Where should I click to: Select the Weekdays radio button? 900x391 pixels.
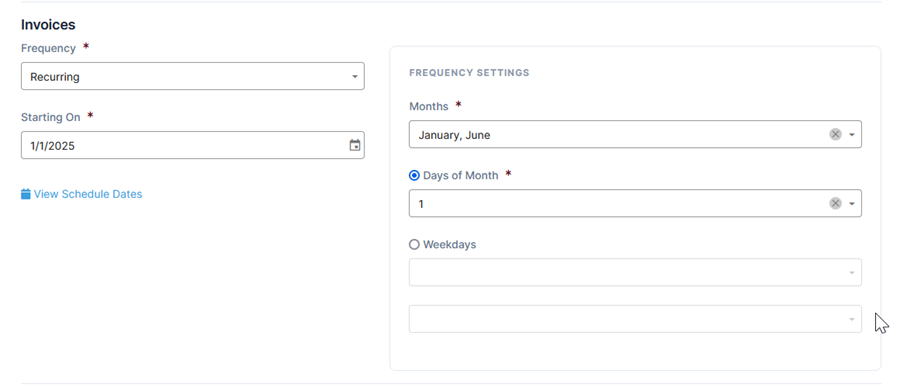[414, 245]
